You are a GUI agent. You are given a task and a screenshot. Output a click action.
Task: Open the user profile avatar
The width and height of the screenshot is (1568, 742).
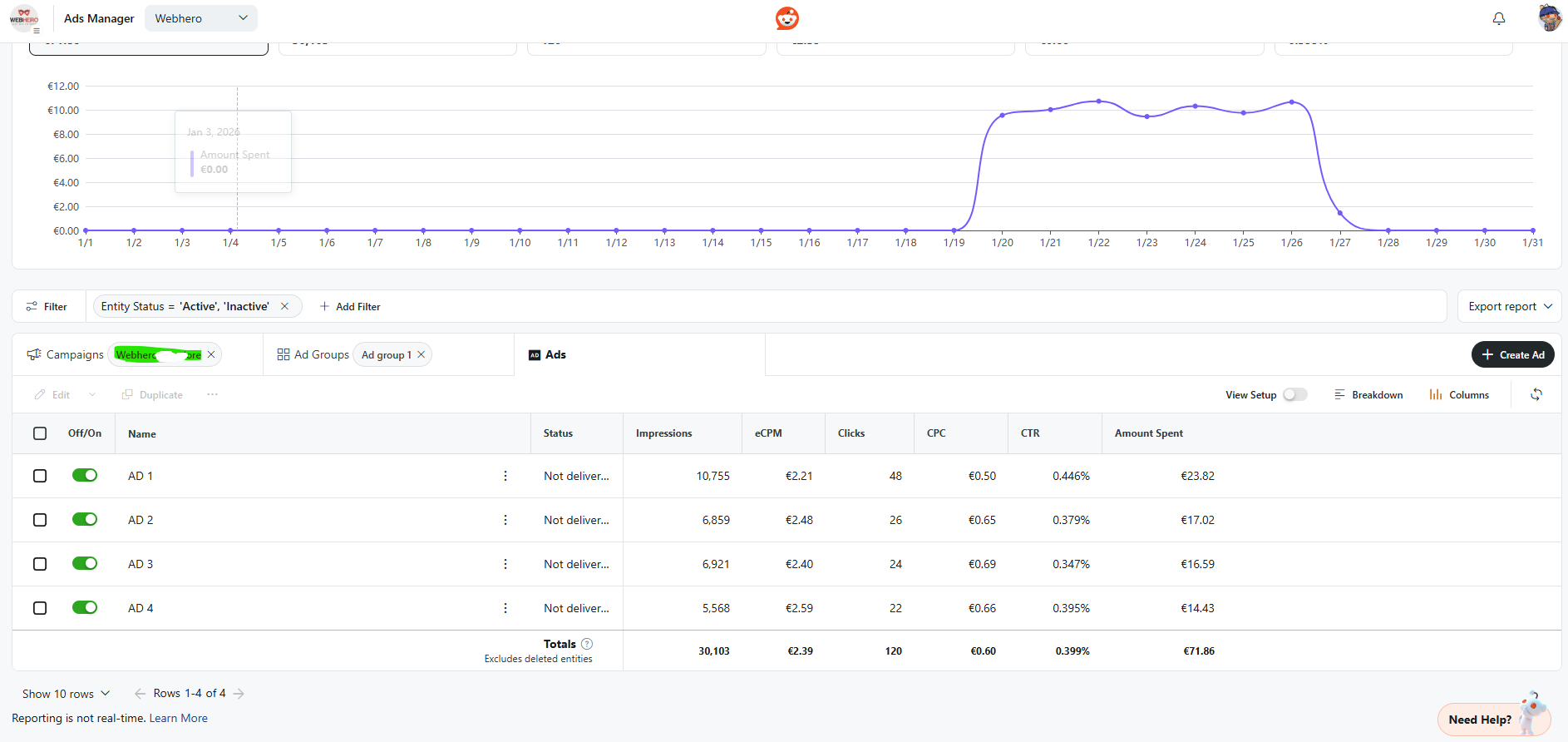[x=1549, y=18]
